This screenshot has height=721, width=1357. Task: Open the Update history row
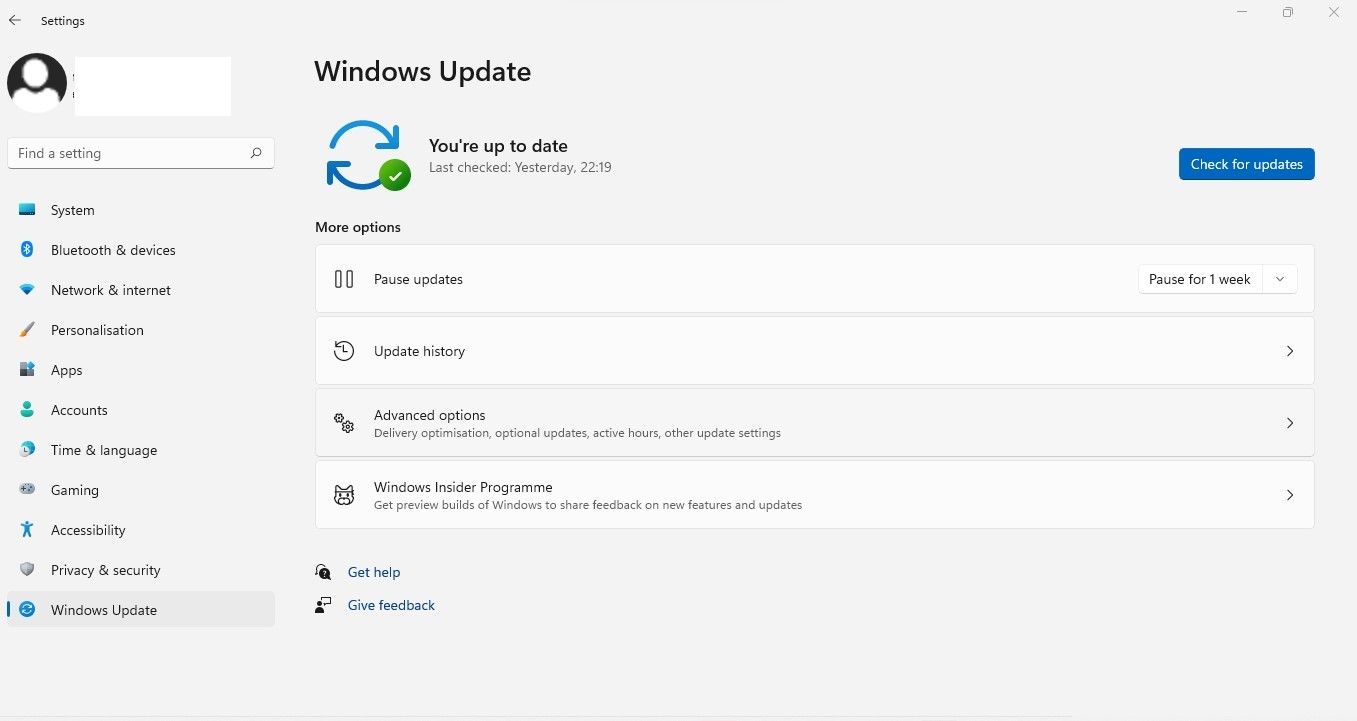pos(815,351)
